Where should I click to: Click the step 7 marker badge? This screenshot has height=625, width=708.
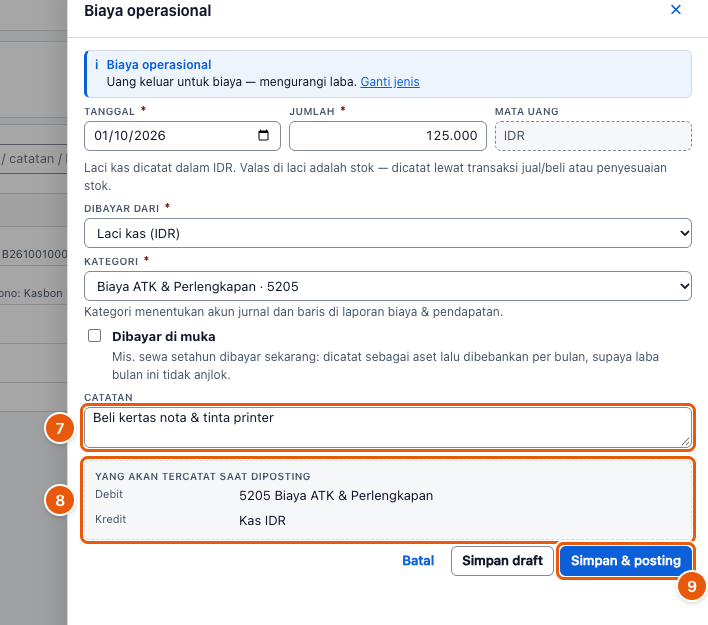60,428
